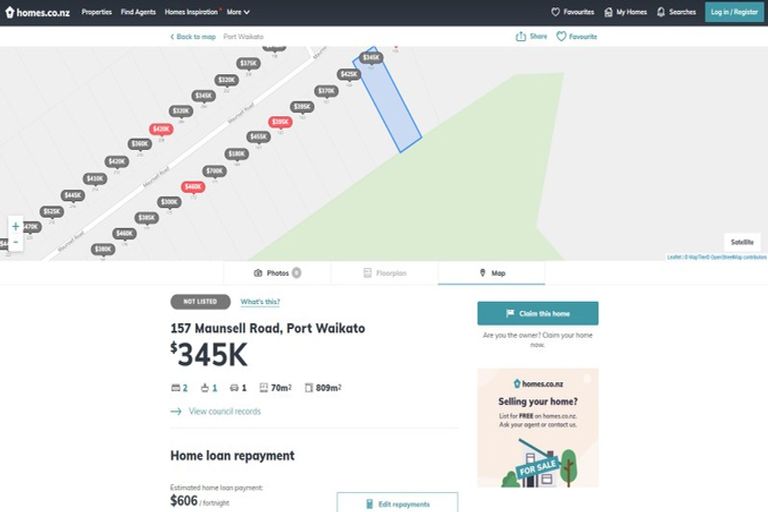View council records link

[224, 411]
